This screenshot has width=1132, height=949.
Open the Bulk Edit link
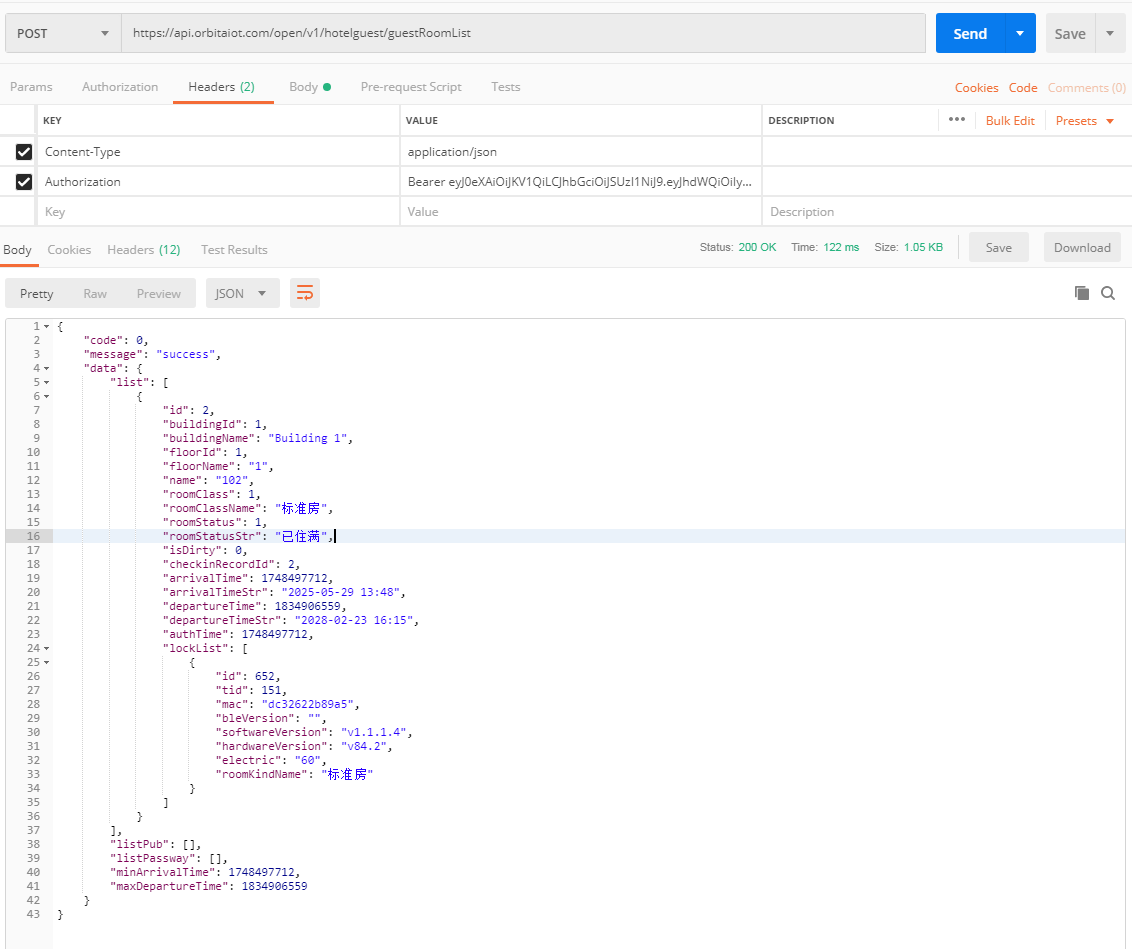tap(1010, 121)
